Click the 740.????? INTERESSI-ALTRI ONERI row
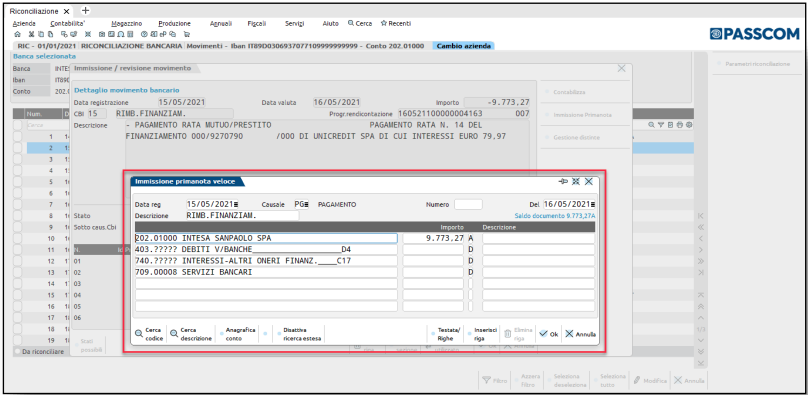Screen dimensions: 808x395 point(266,261)
